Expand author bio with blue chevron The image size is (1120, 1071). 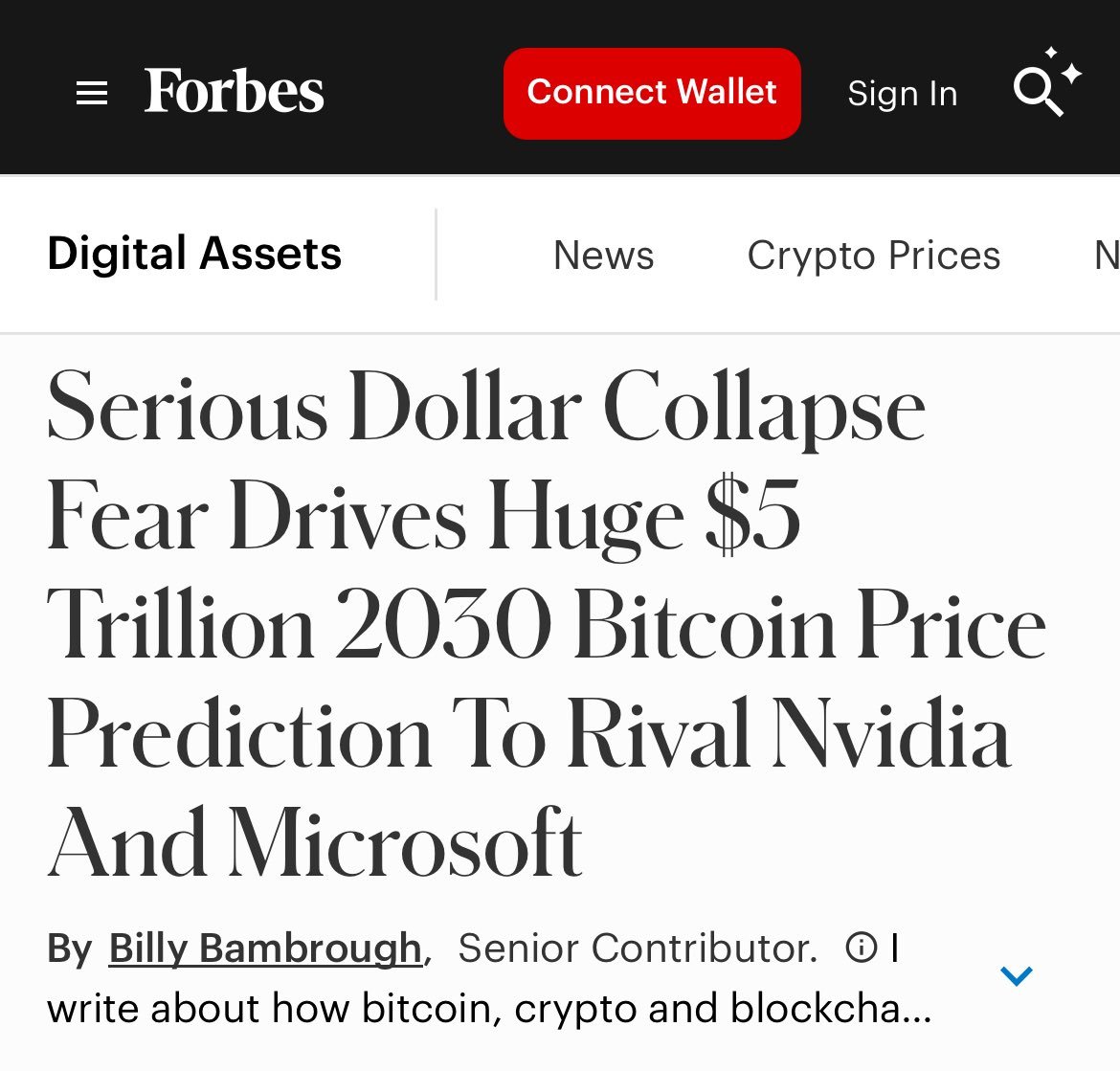1016,976
